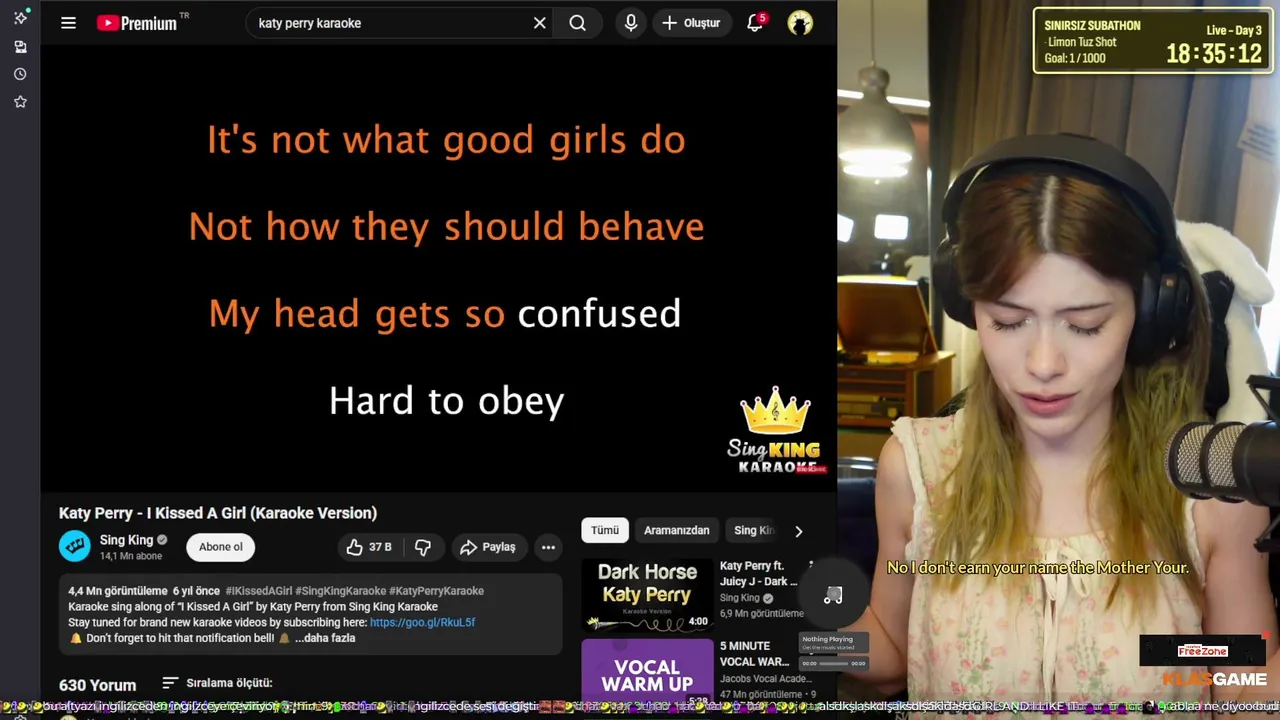Open bookmarks star icon in sidebar
Screen dimensions: 1280x720
tap(20, 102)
